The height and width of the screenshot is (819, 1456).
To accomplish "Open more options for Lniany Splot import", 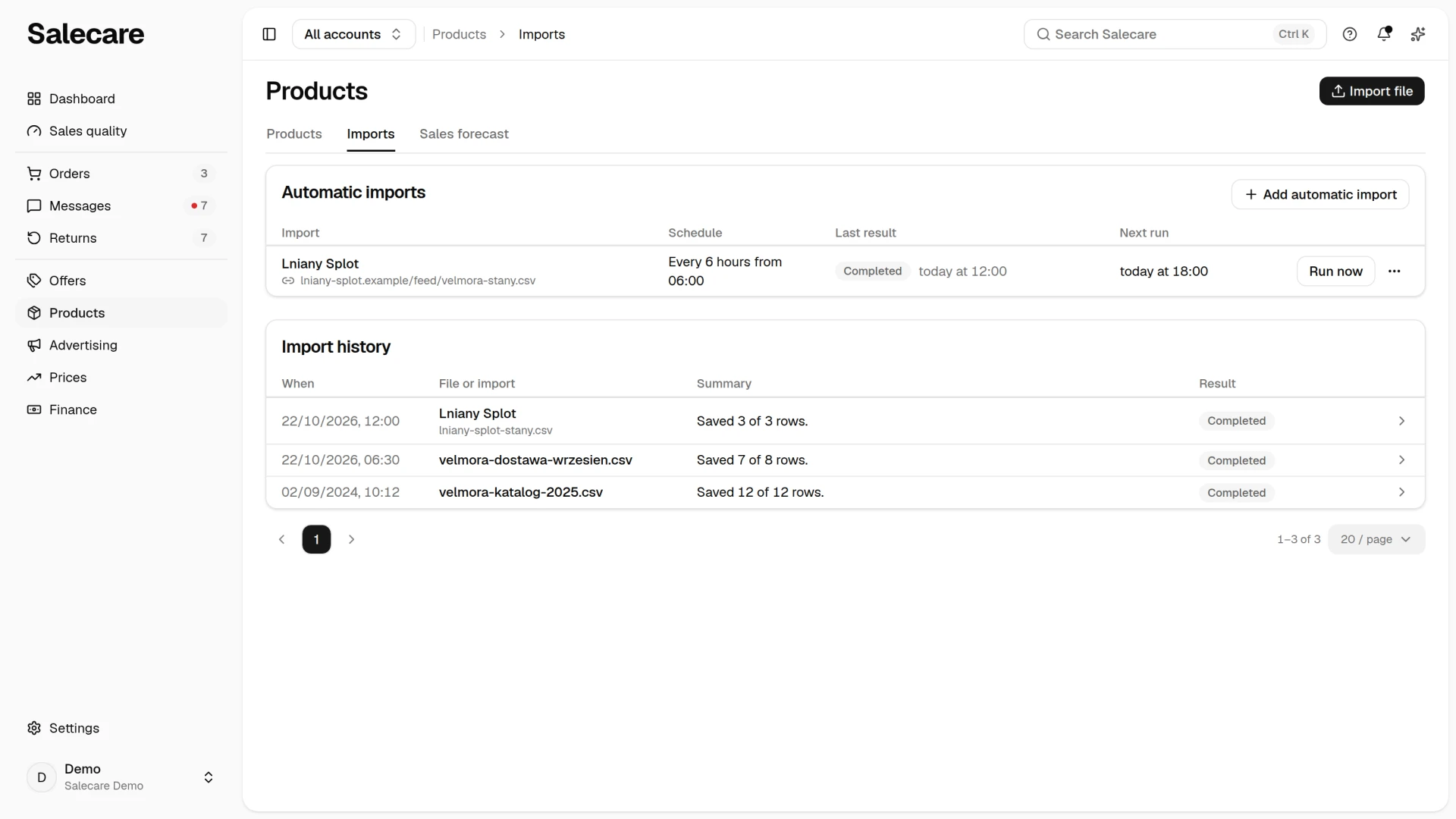I will coord(1394,271).
